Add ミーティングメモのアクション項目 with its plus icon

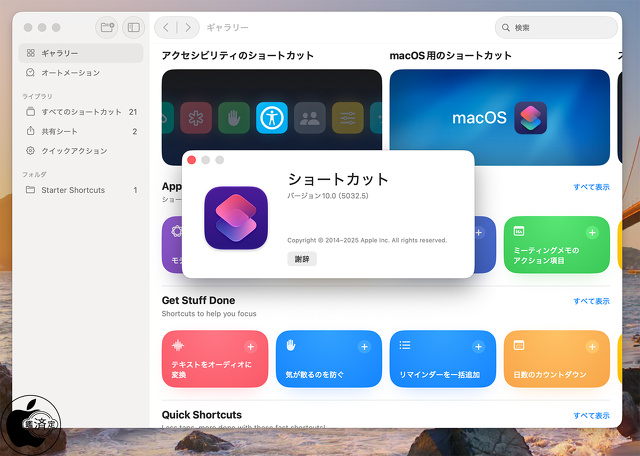coord(592,233)
